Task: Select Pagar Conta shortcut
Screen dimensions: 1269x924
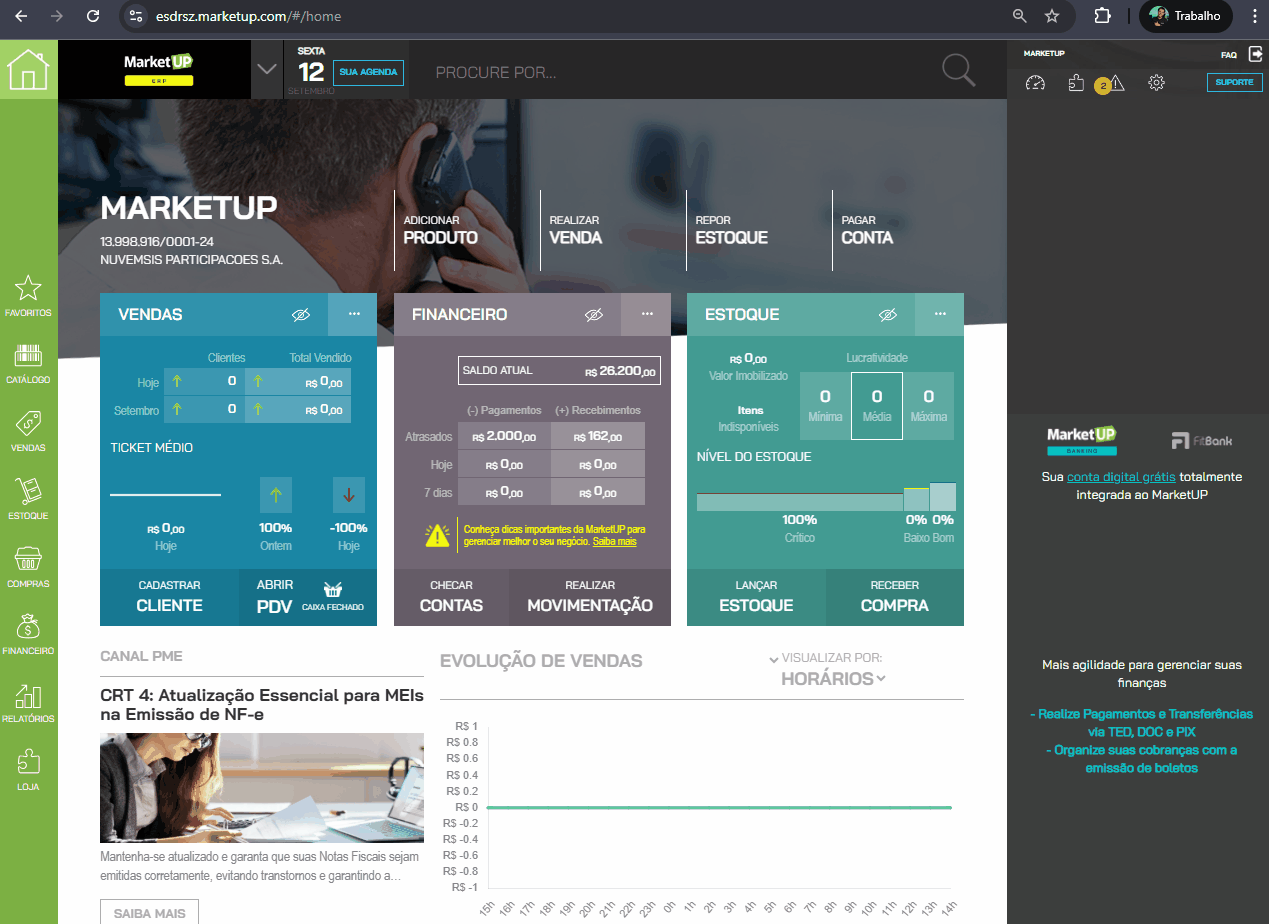Action: 867,230
